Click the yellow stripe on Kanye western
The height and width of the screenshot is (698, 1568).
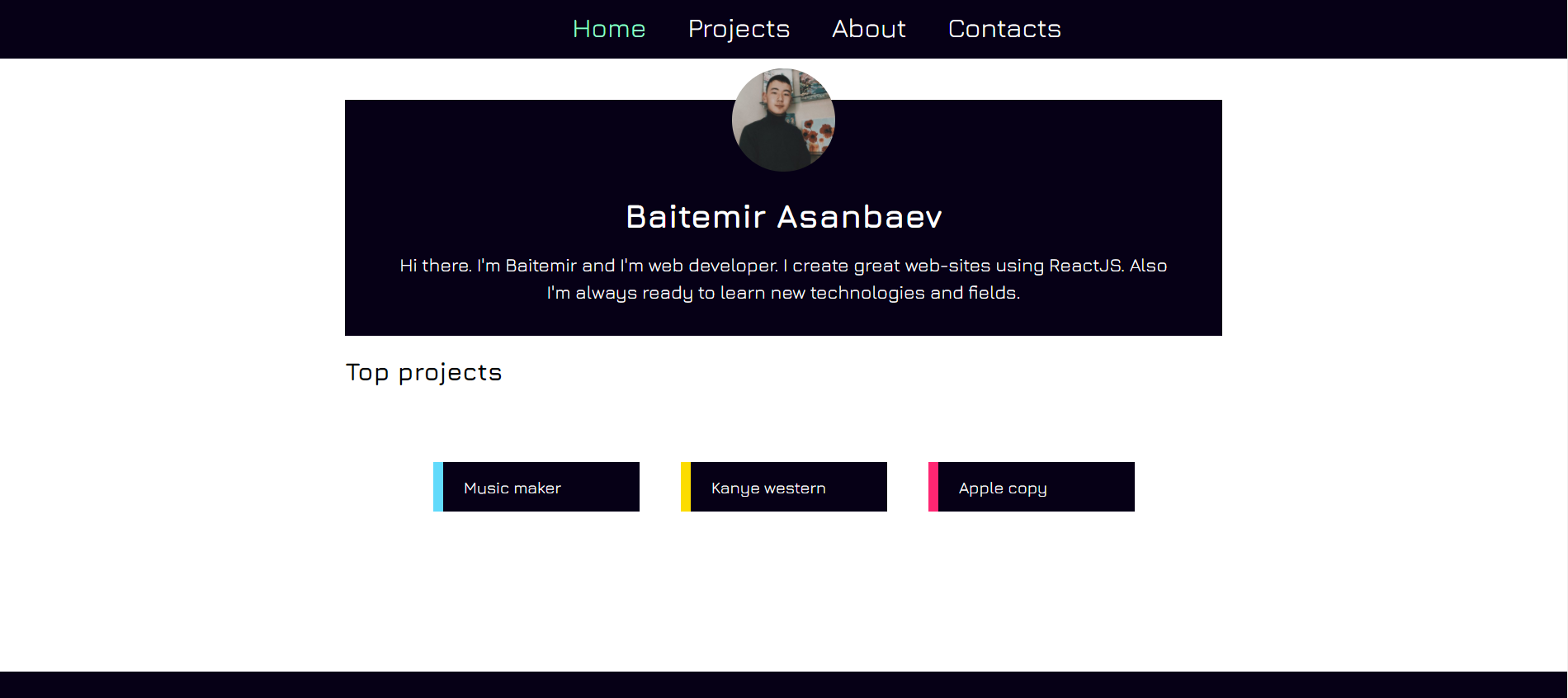pos(686,487)
